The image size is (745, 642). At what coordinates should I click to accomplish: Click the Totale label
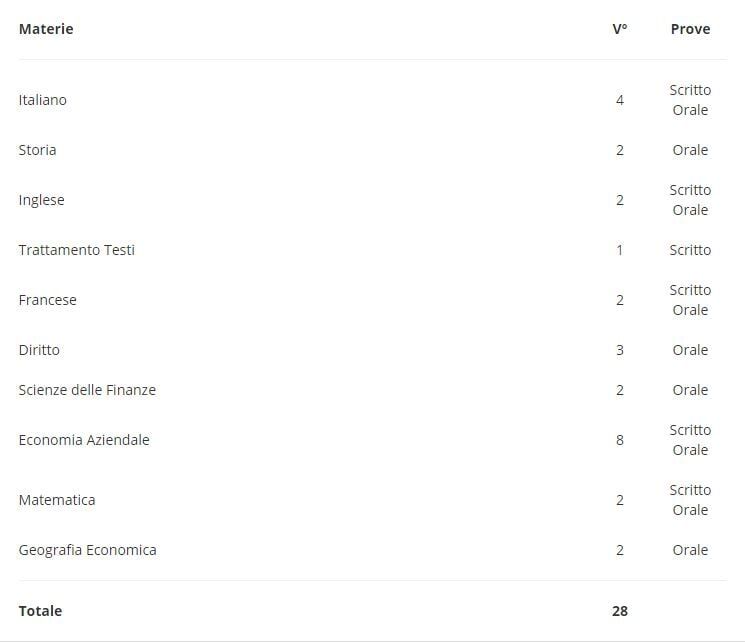point(40,611)
